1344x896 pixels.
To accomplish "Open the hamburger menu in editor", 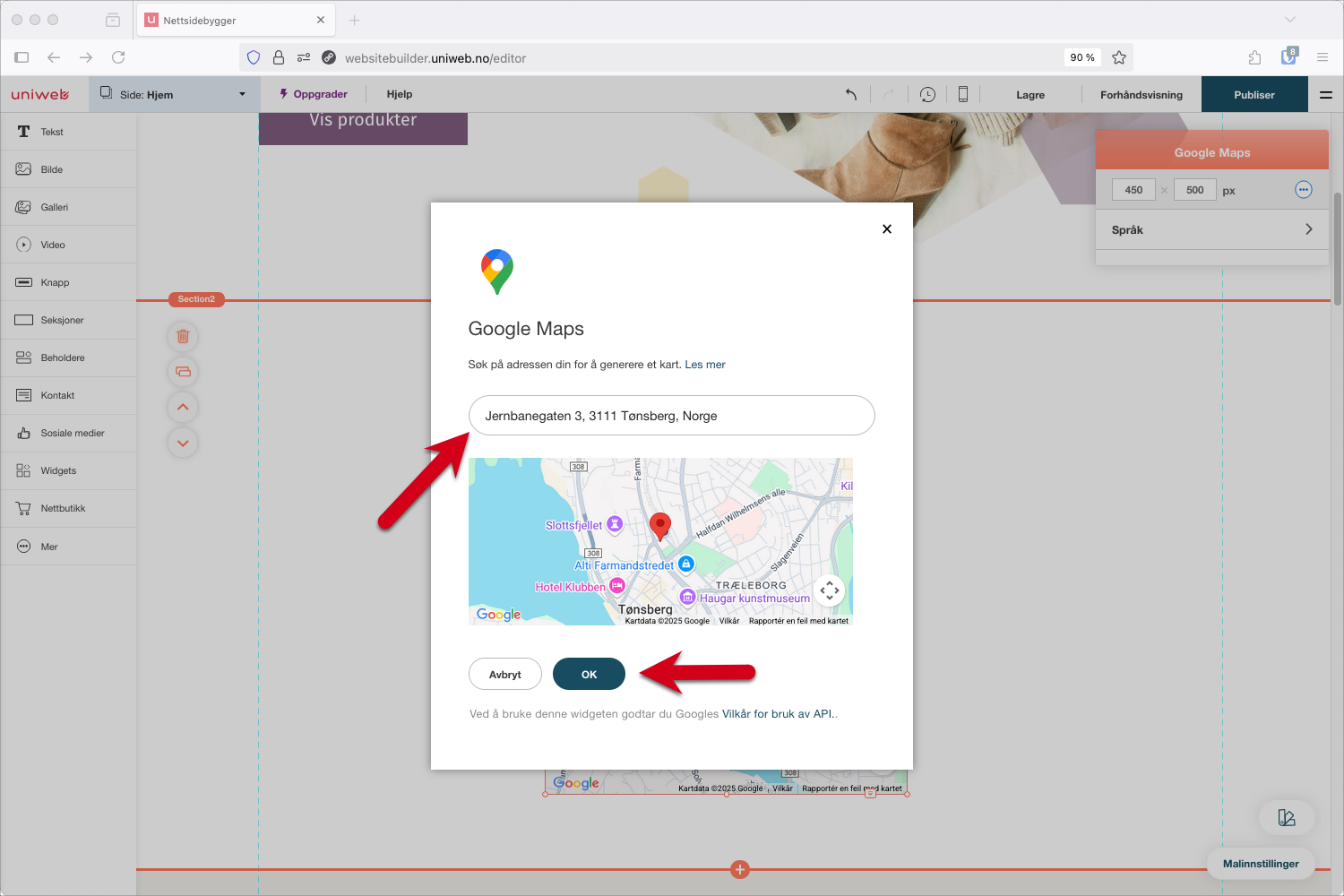I will [x=1326, y=94].
